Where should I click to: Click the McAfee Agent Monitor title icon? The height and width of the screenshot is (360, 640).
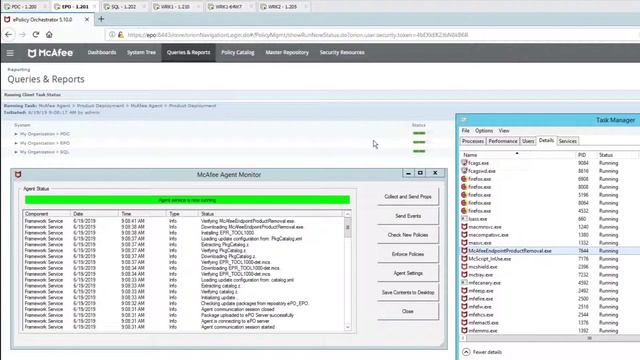pyautogui.click(x=18, y=174)
